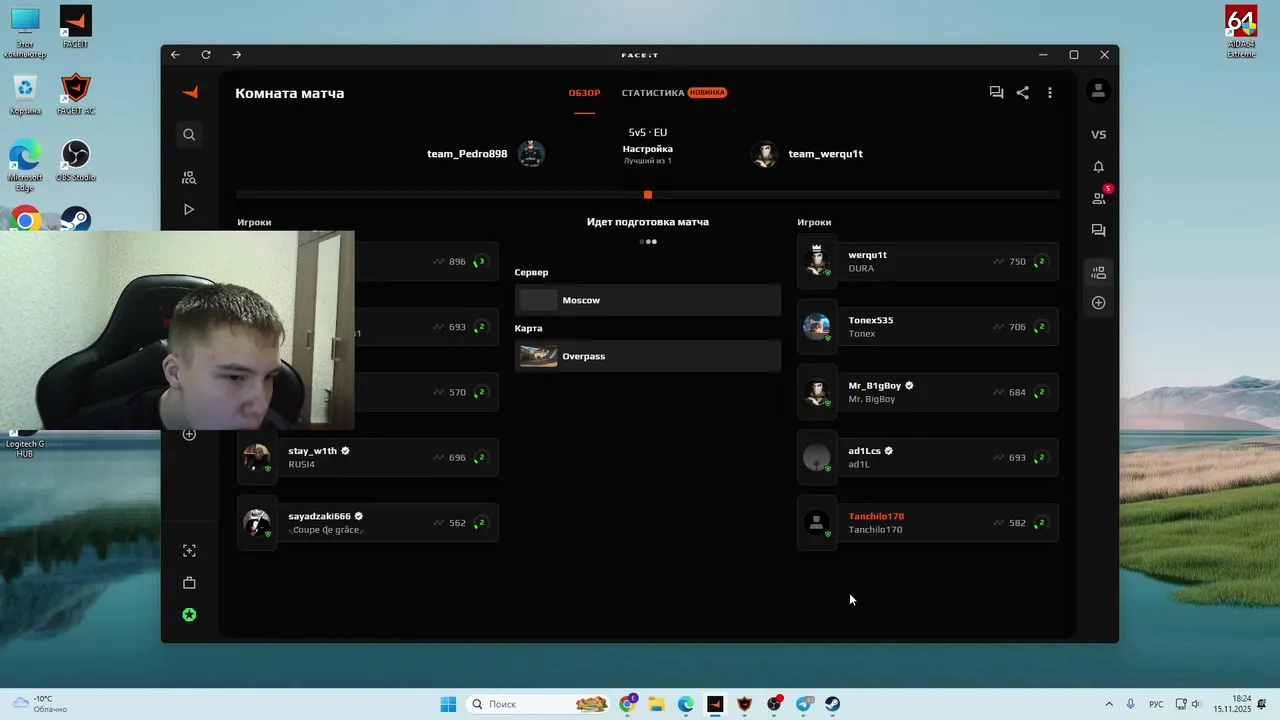Select the Overpass map row
The width and height of the screenshot is (1280, 720).
648,356
